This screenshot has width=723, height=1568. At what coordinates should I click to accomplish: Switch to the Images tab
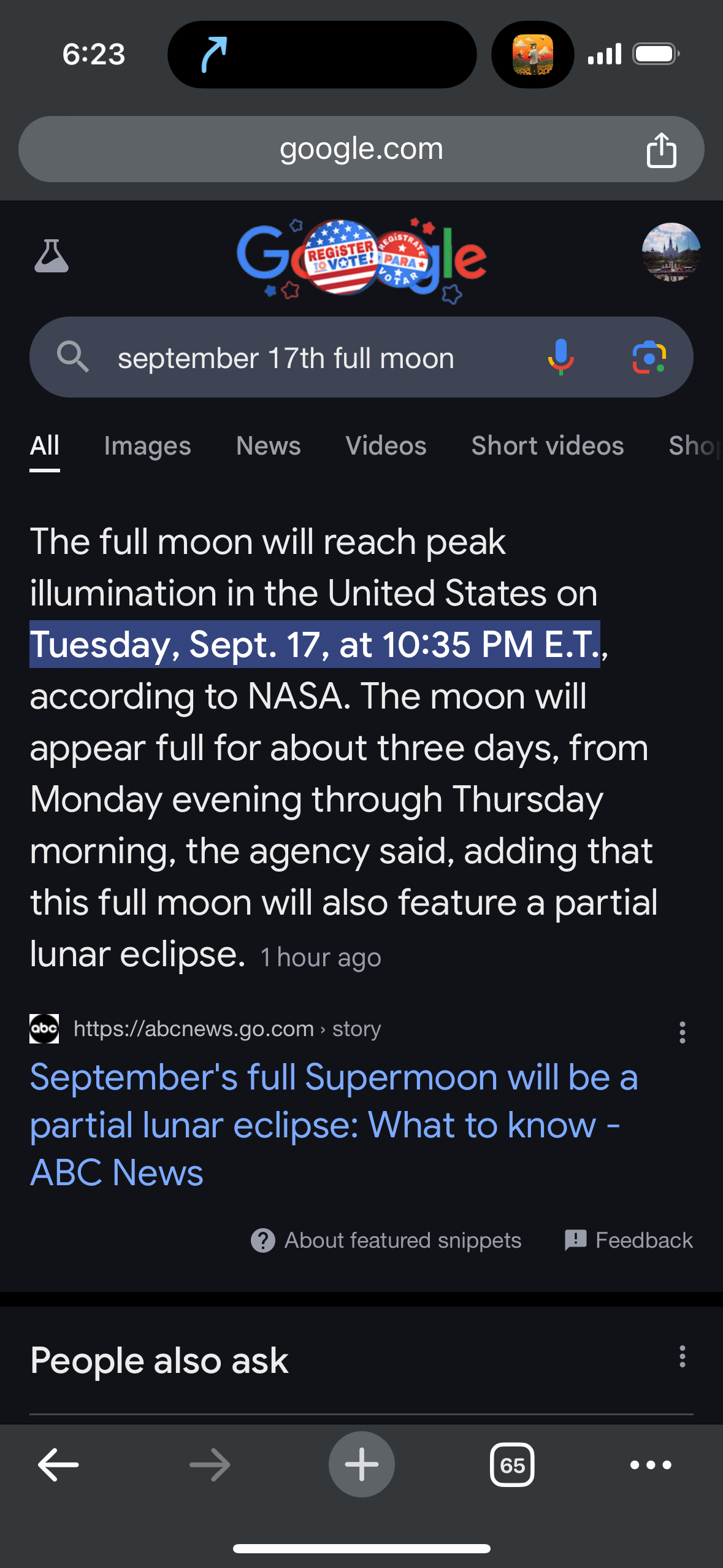(147, 446)
